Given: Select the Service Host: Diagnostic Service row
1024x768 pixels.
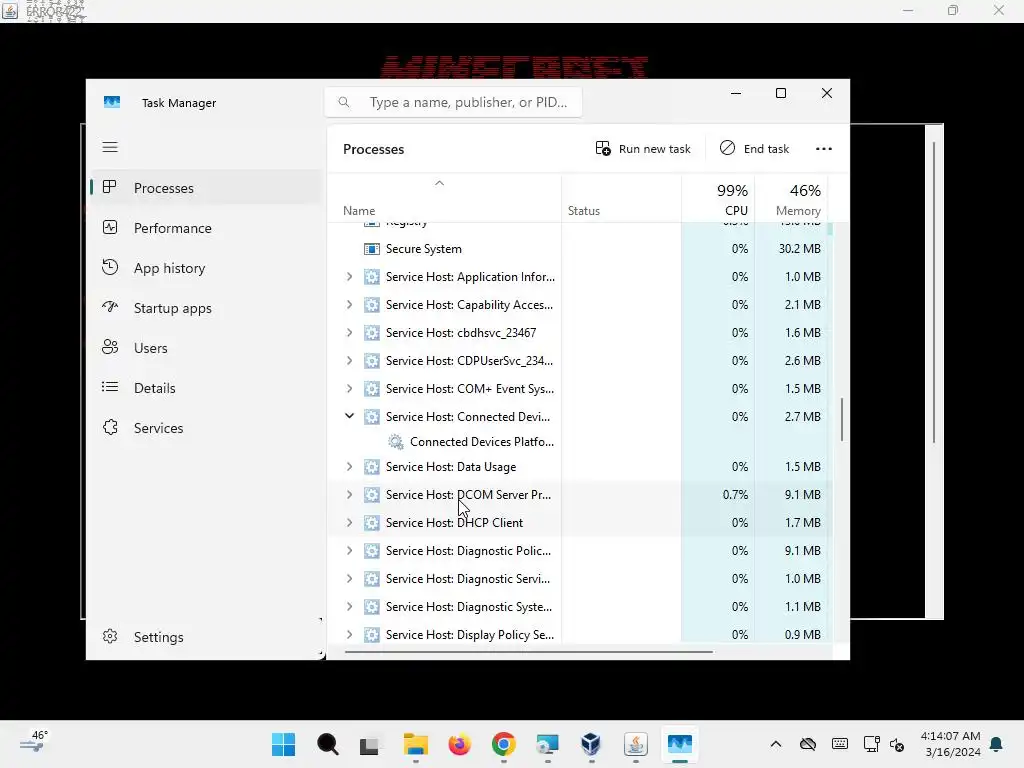Looking at the screenshot, I should tap(579, 579).
